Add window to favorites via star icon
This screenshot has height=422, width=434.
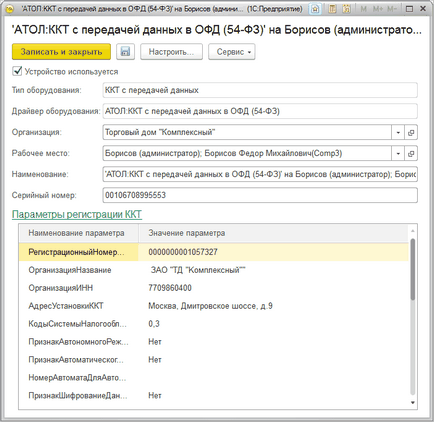click(x=315, y=9)
